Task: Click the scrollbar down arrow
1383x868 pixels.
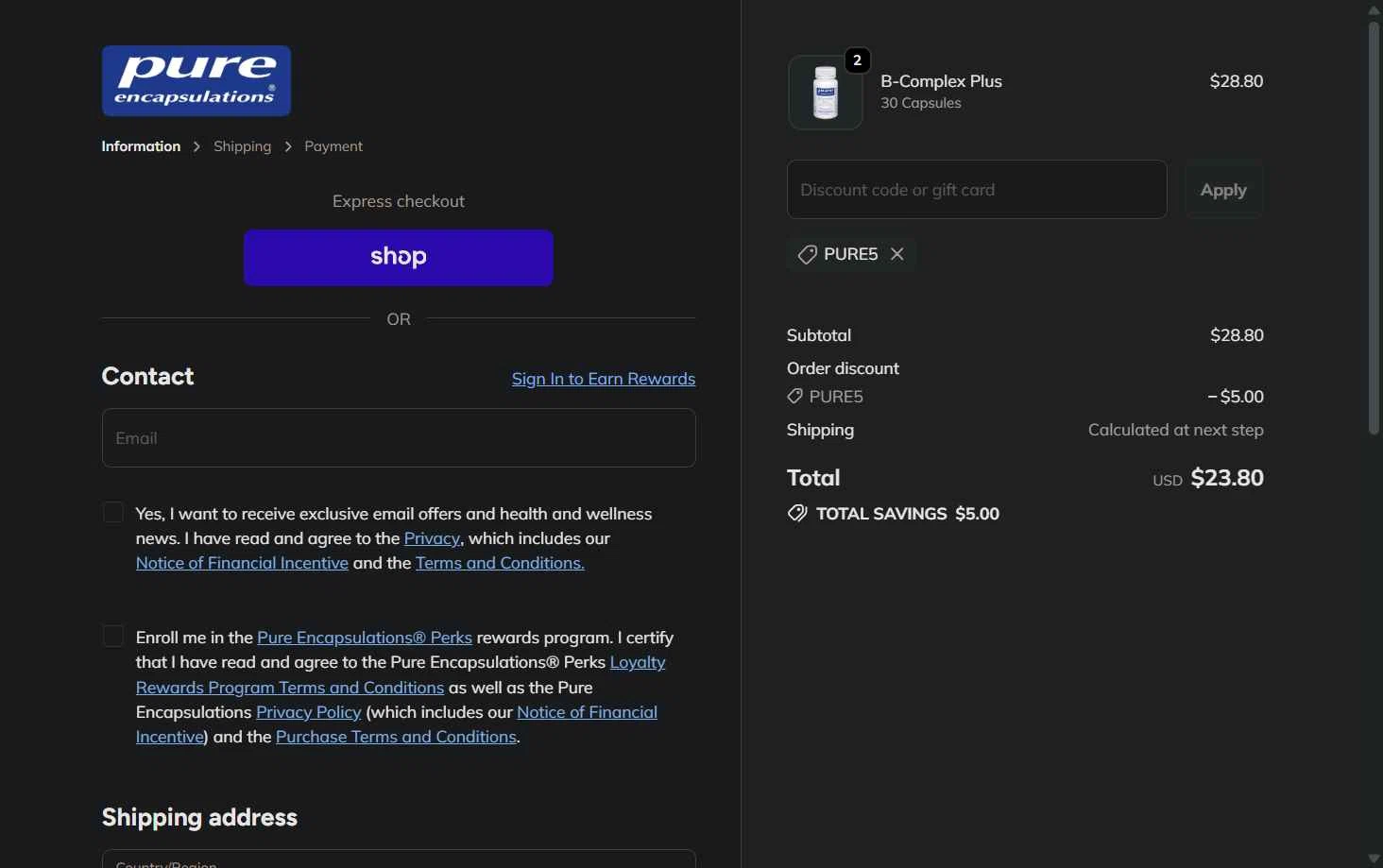Action: pos(1374,859)
